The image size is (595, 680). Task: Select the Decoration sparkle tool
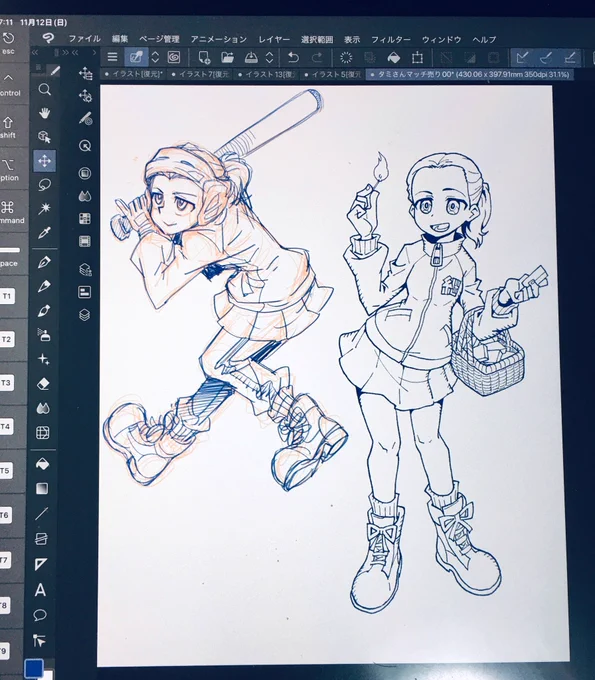(x=43, y=360)
